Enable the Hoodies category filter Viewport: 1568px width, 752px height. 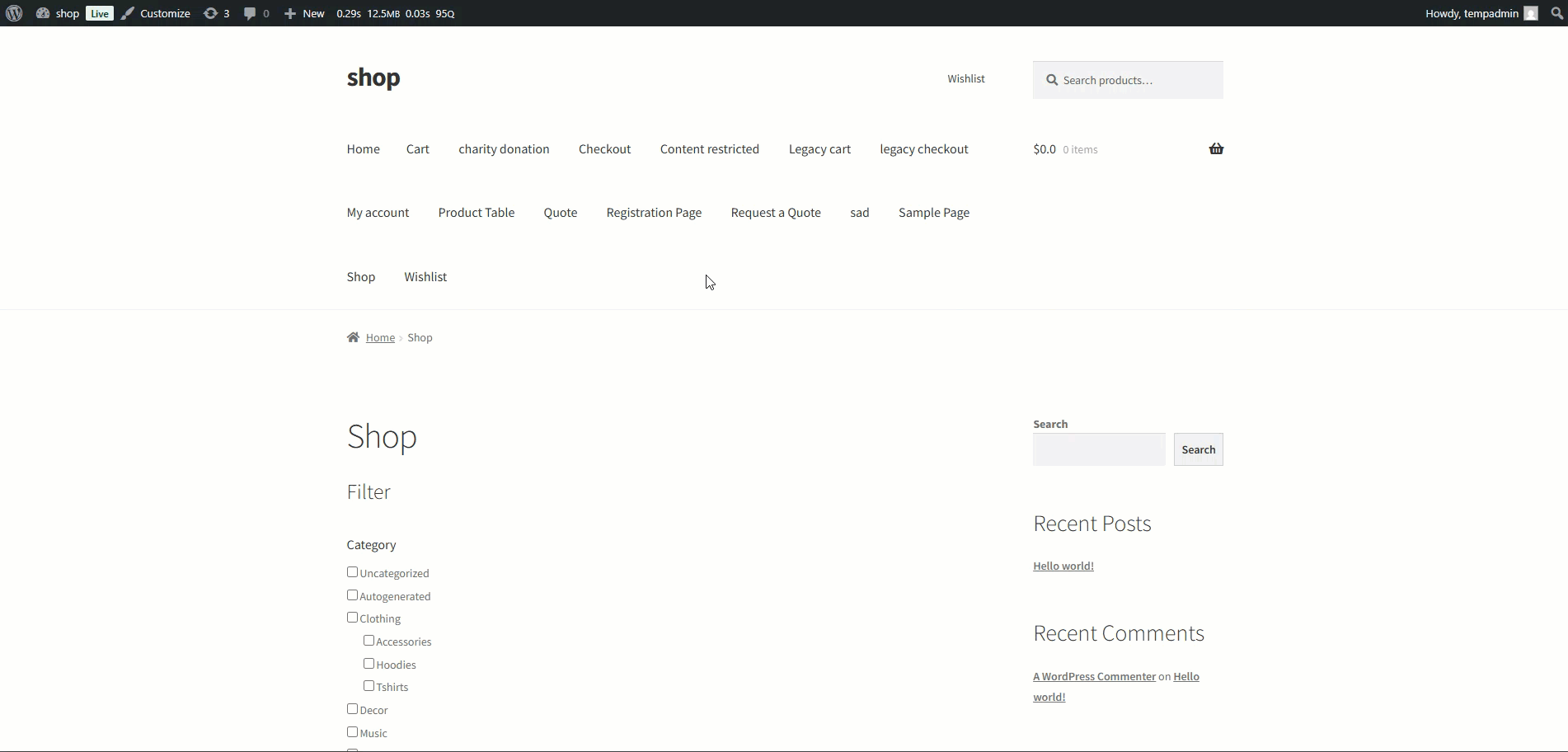coord(369,664)
